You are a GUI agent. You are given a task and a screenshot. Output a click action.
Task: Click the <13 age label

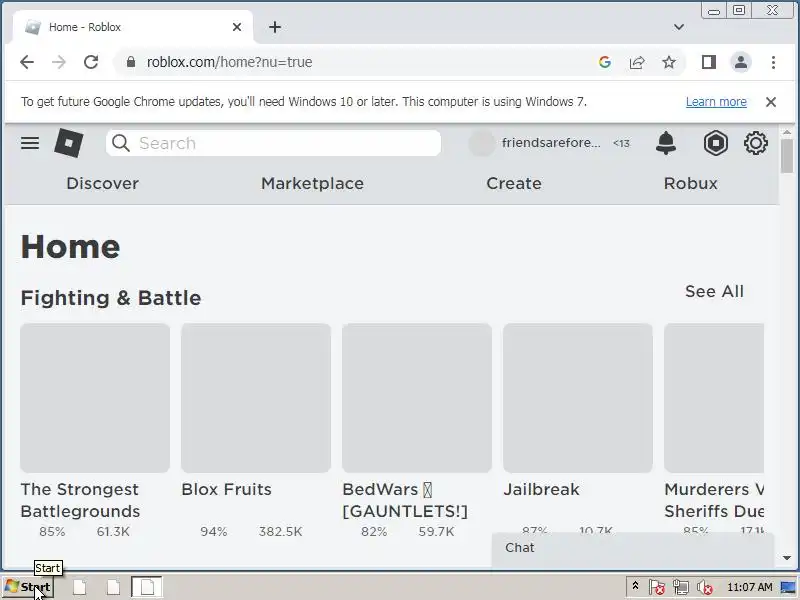coord(621,143)
